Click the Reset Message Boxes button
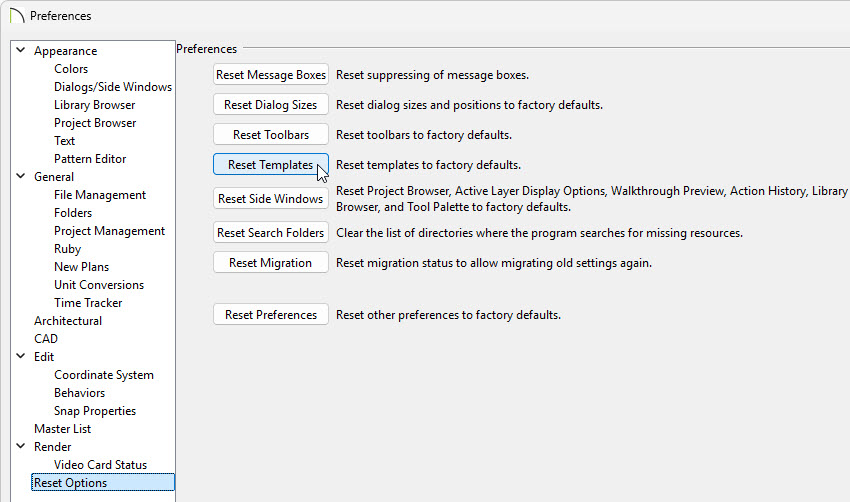Viewport: 850px width, 502px height. (x=271, y=75)
